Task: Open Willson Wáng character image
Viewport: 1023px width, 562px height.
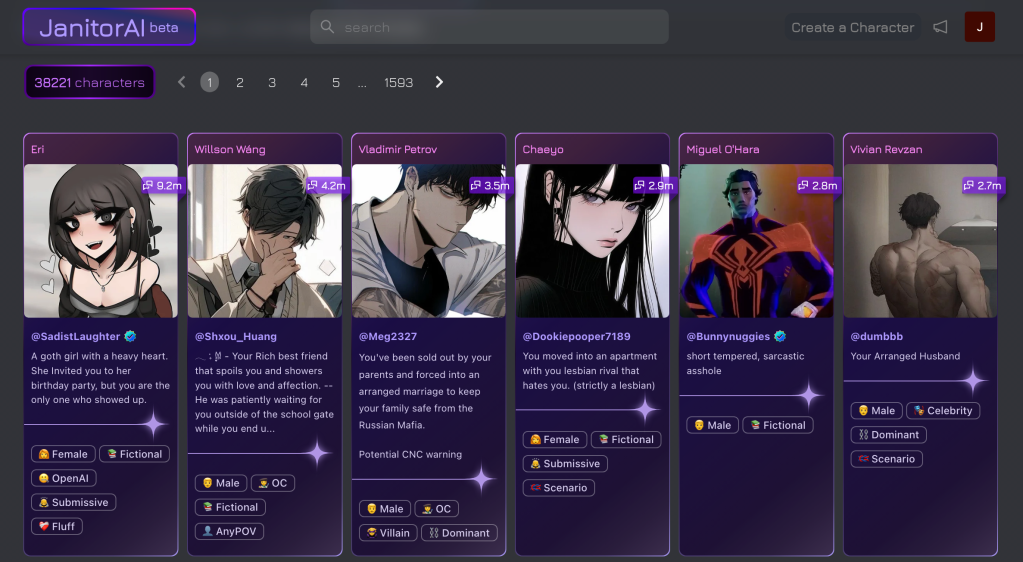Action: point(264,241)
